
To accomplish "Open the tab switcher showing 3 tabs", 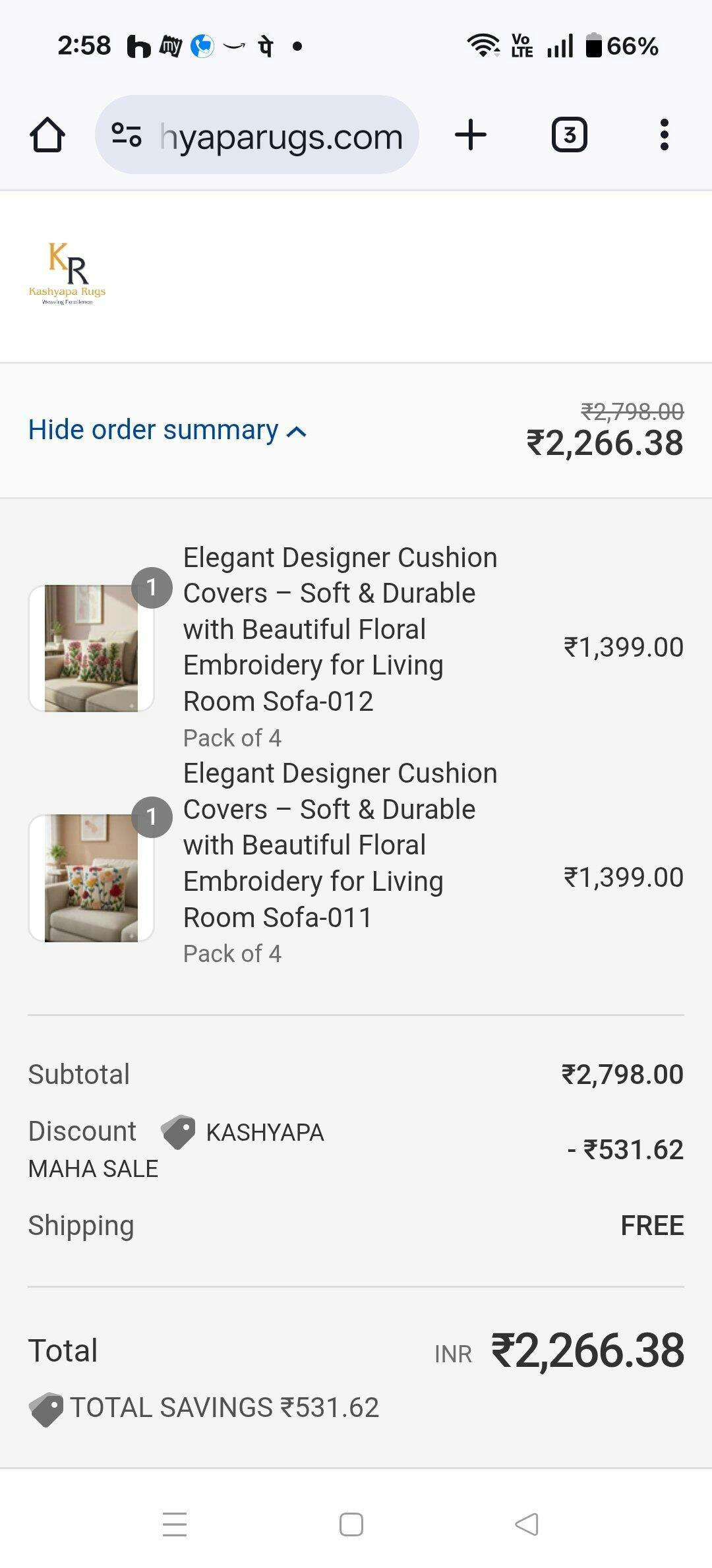I will point(569,135).
